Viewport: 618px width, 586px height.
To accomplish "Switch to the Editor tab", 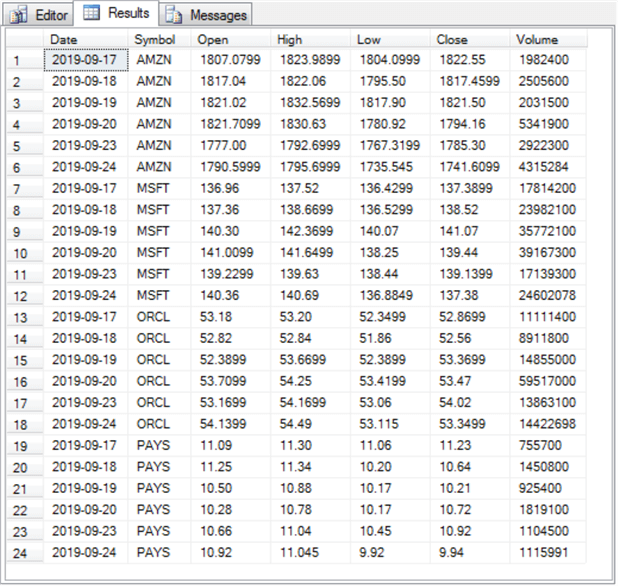I will click(39, 15).
